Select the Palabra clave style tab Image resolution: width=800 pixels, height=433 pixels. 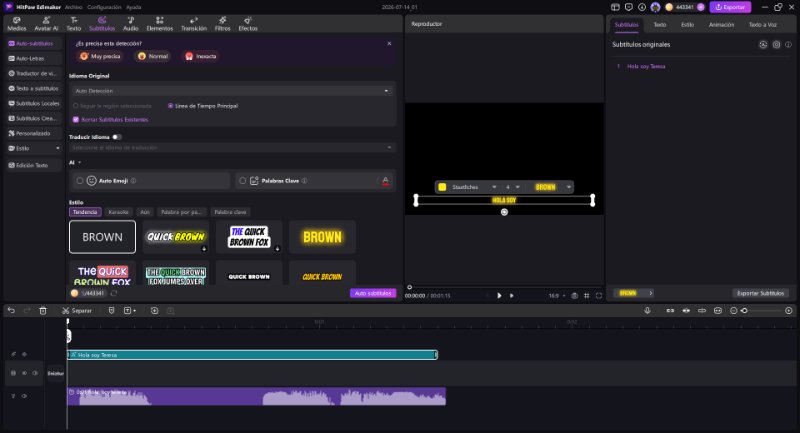tap(230, 212)
